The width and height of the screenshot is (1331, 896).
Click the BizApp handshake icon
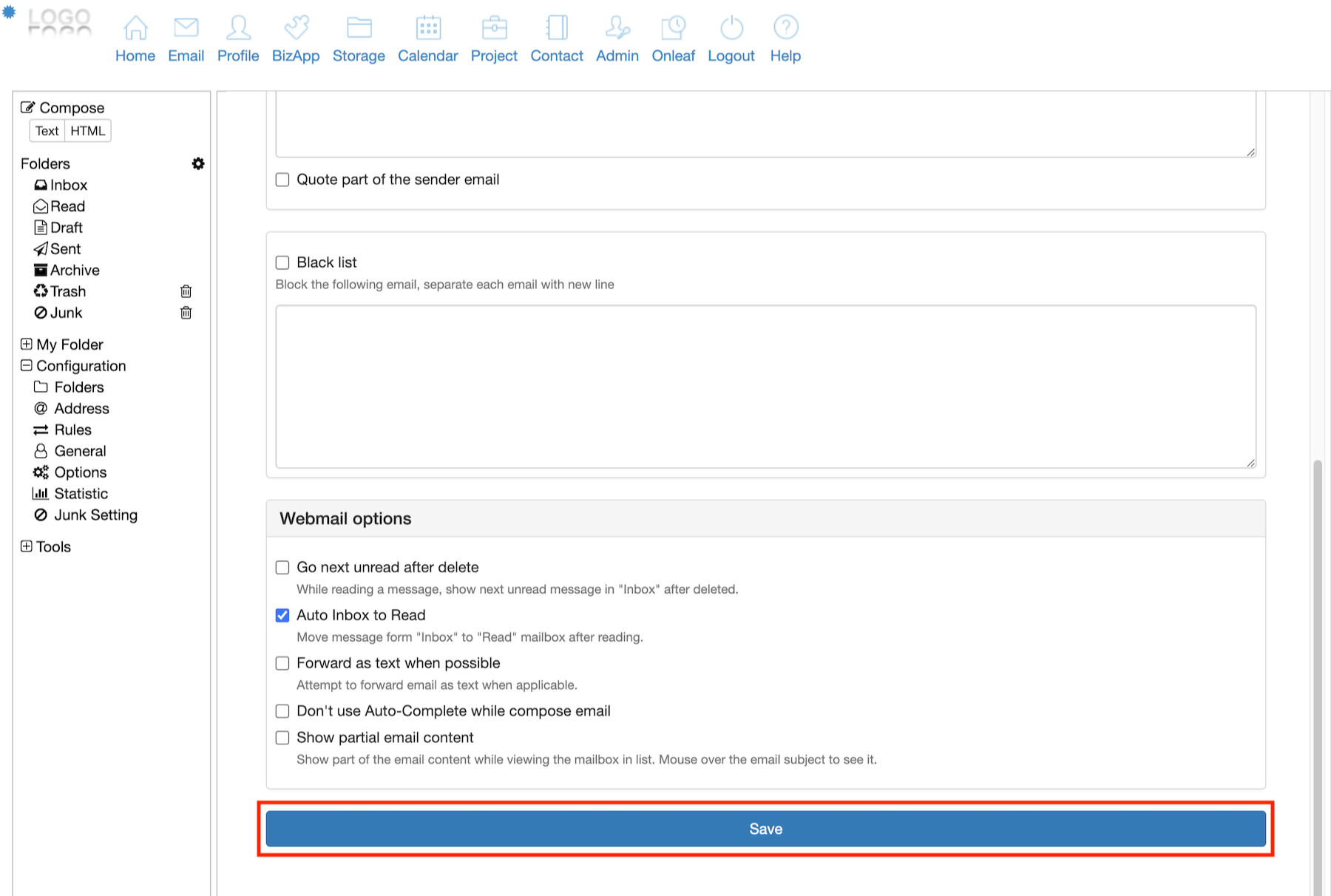click(x=296, y=28)
